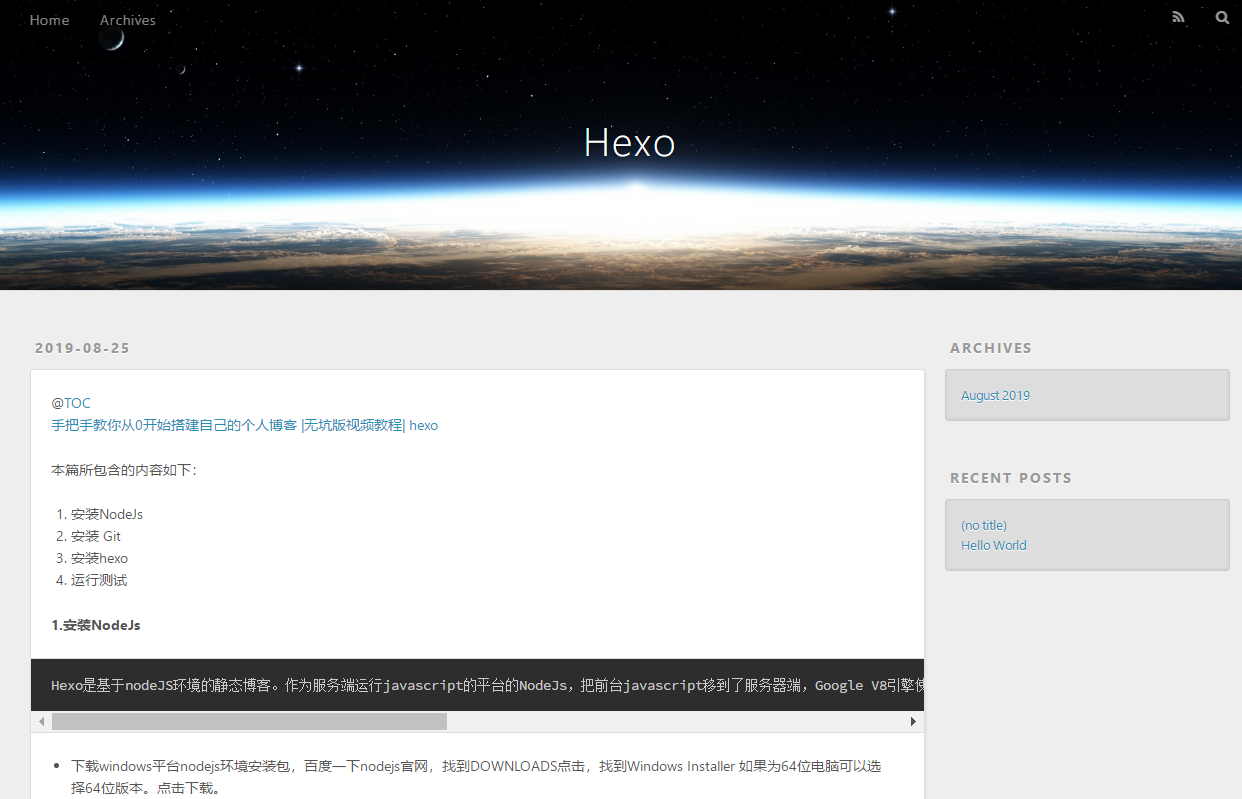Go to the Home menu item
This screenshot has width=1242, height=799.
click(50, 20)
